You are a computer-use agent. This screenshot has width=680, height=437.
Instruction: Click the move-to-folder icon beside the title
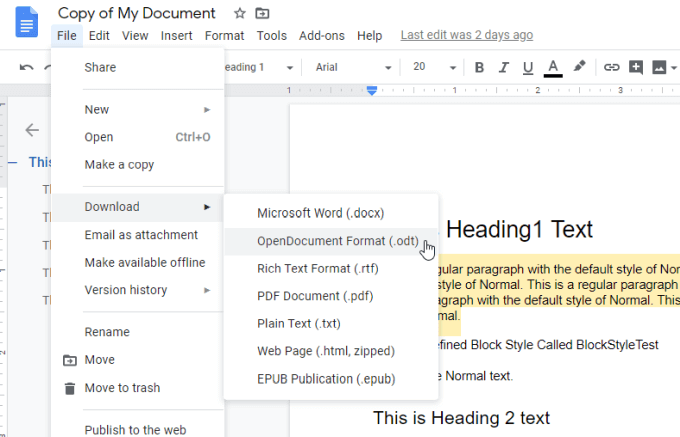click(x=263, y=14)
